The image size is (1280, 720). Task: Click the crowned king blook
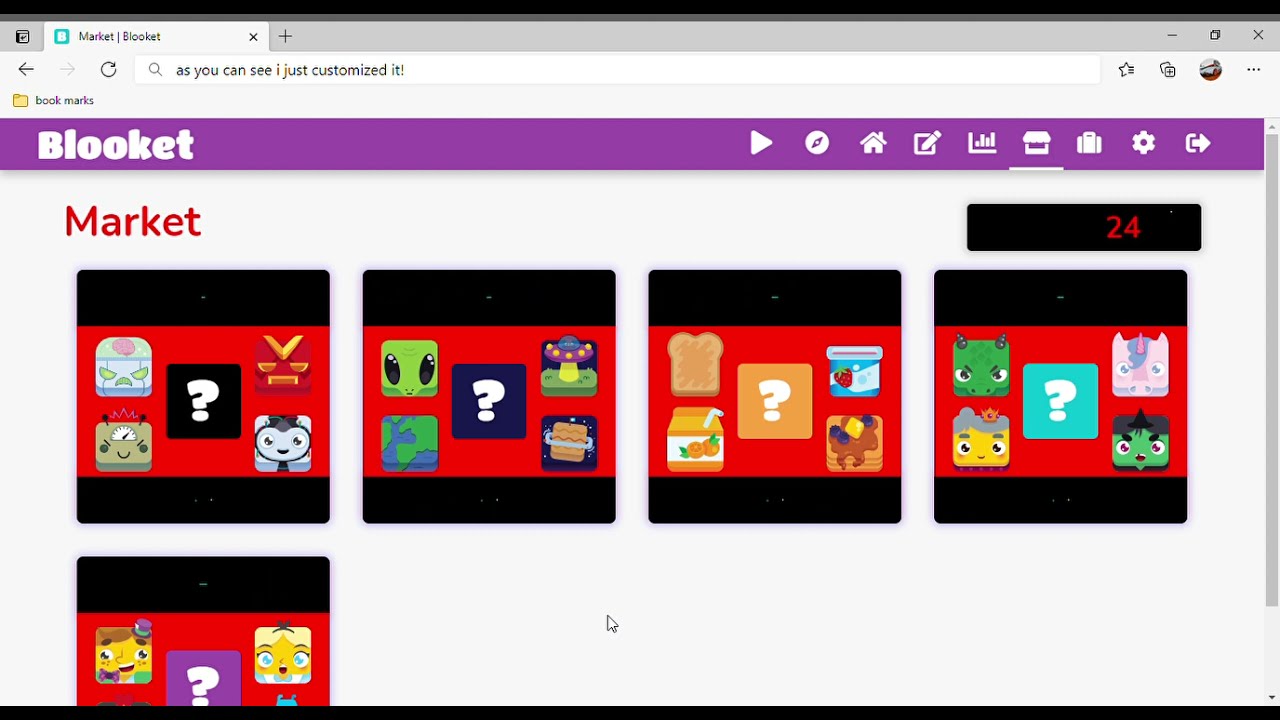pyautogui.click(x=981, y=439)
